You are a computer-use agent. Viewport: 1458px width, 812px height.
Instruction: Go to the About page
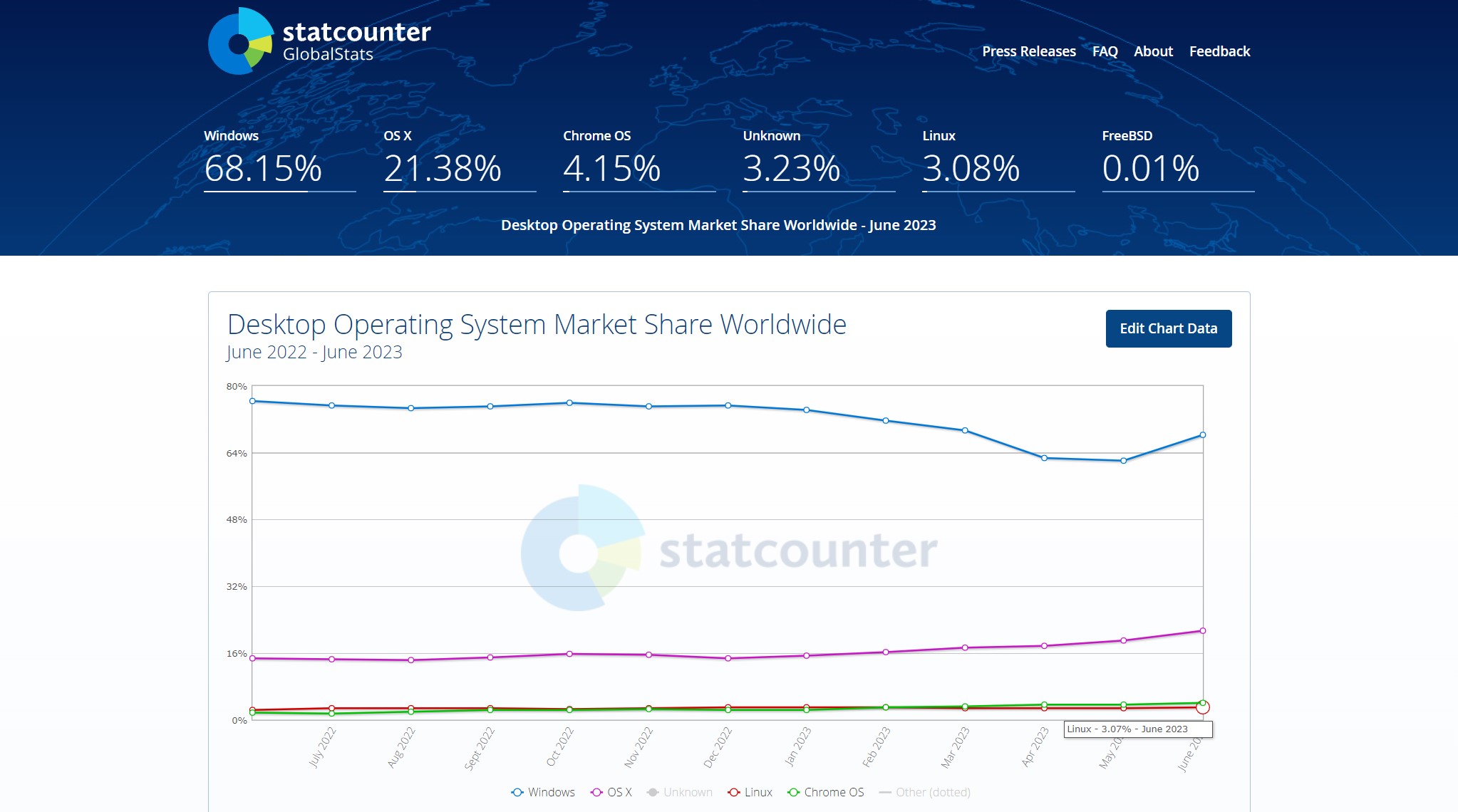1153,51
